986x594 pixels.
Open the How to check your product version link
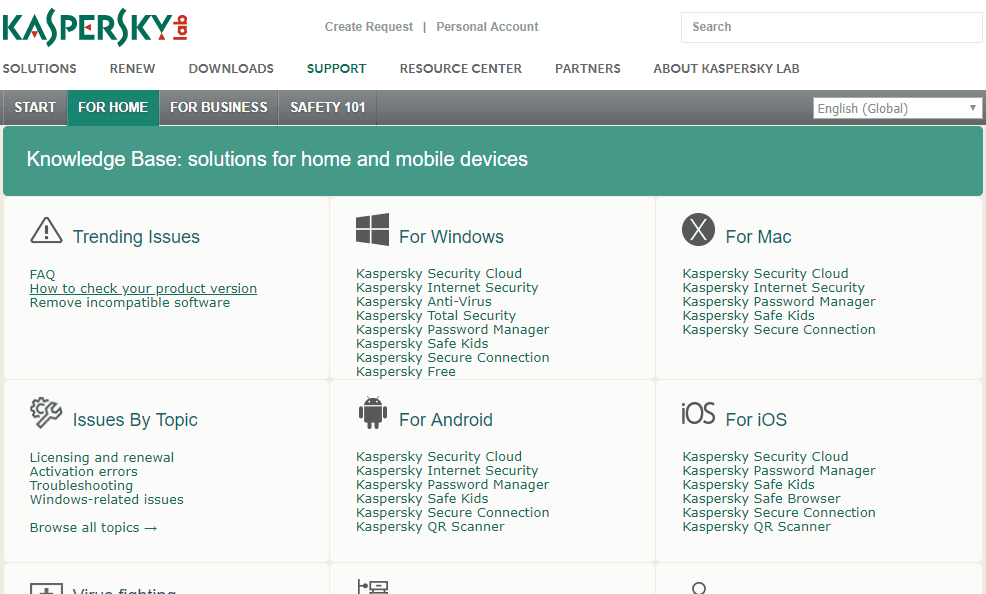coord(142,288)
